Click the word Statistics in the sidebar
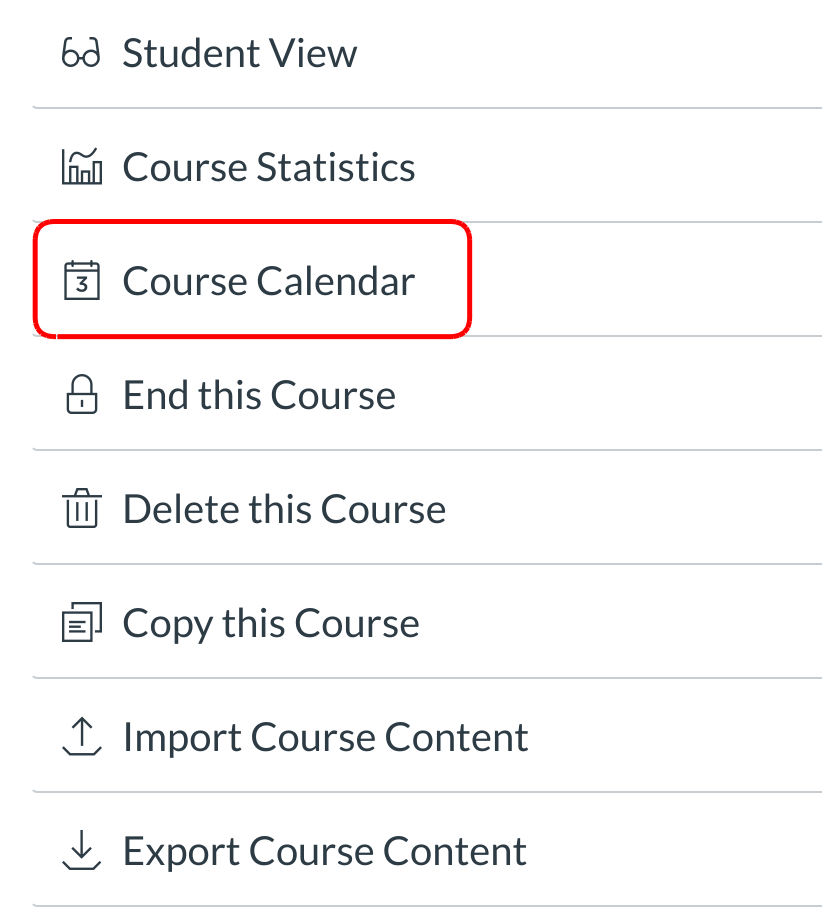822x908 pixels. 335,167
